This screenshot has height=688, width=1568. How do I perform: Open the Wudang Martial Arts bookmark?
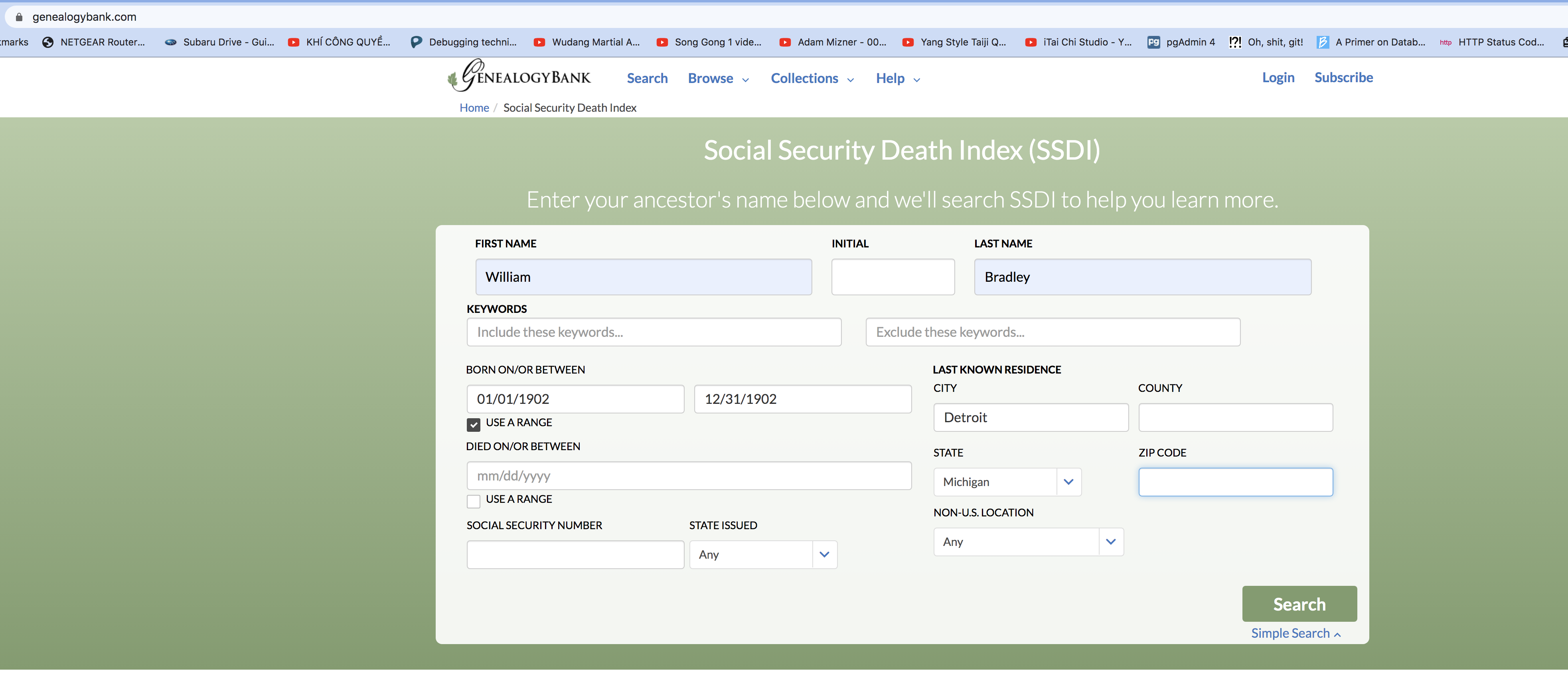tap(587, 42)
